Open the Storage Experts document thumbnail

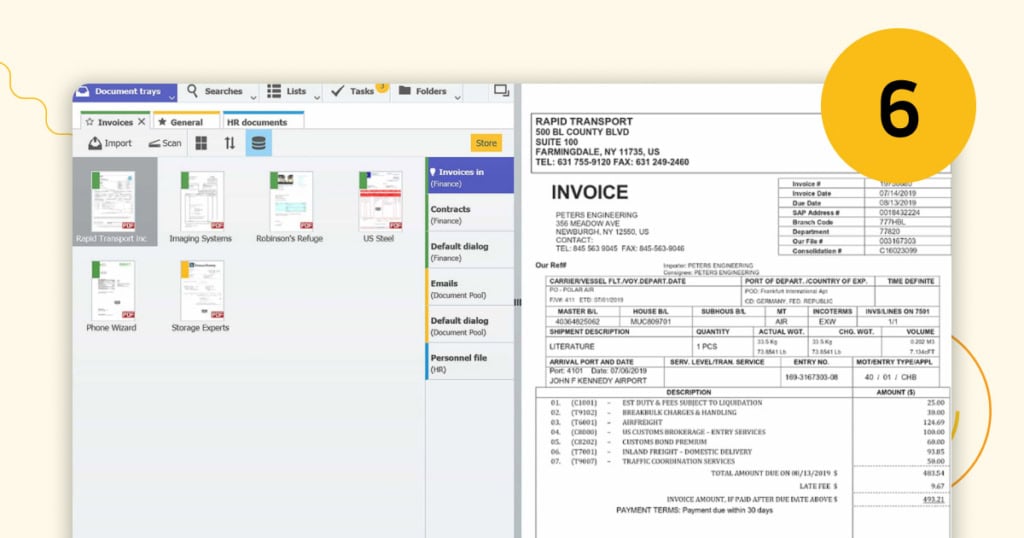pyautogui.click(x=201, y=294)
